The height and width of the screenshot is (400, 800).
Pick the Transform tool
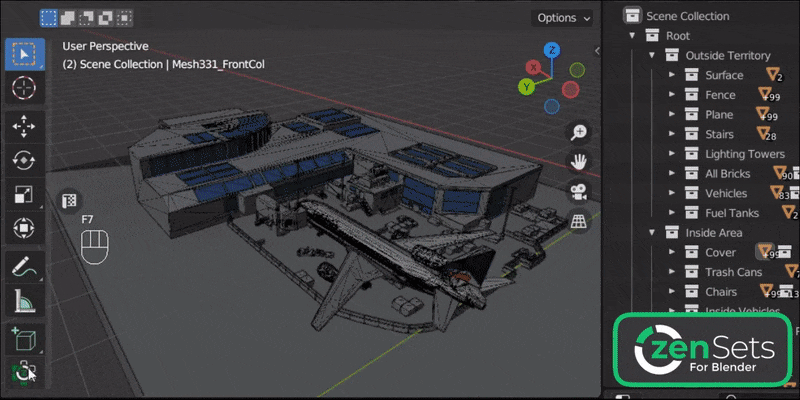[23, 228]
